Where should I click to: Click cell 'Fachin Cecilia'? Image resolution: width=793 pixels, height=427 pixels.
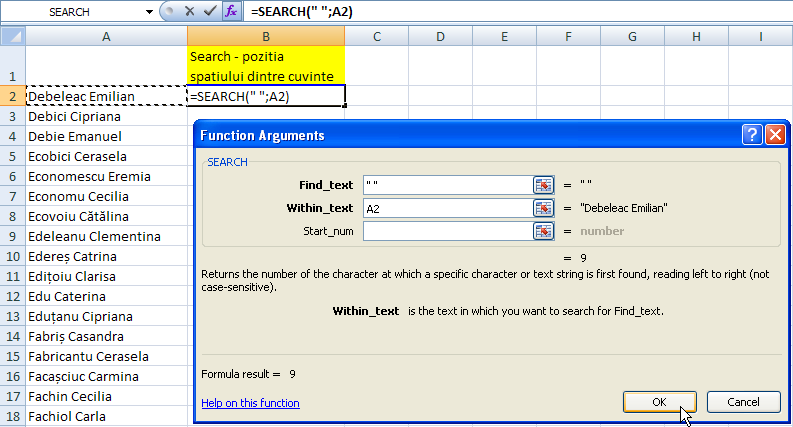point(106,397)
